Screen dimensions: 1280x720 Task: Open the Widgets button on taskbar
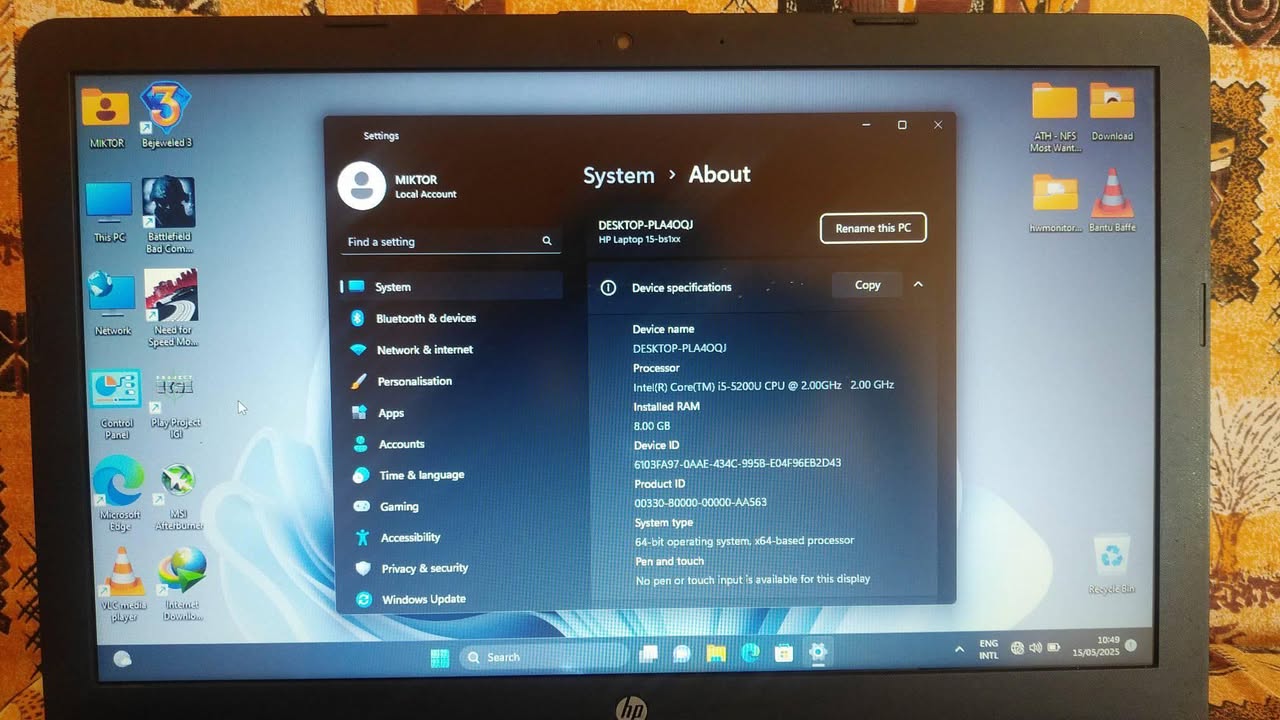point(123,658)
